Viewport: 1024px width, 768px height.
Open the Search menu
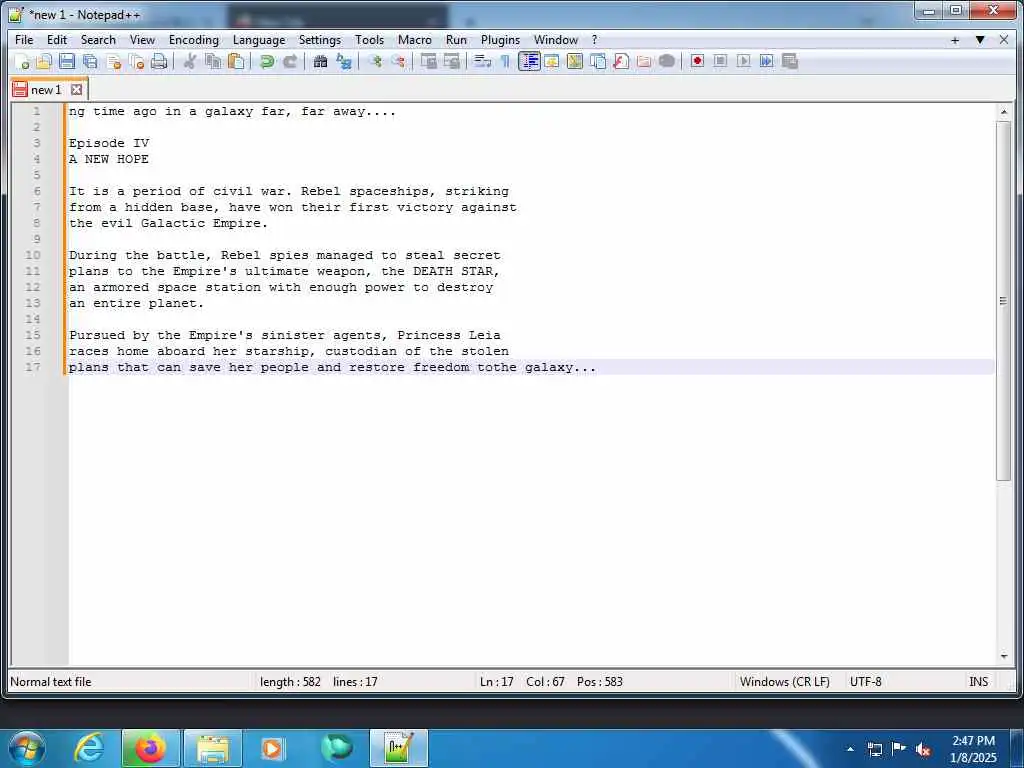98,40
